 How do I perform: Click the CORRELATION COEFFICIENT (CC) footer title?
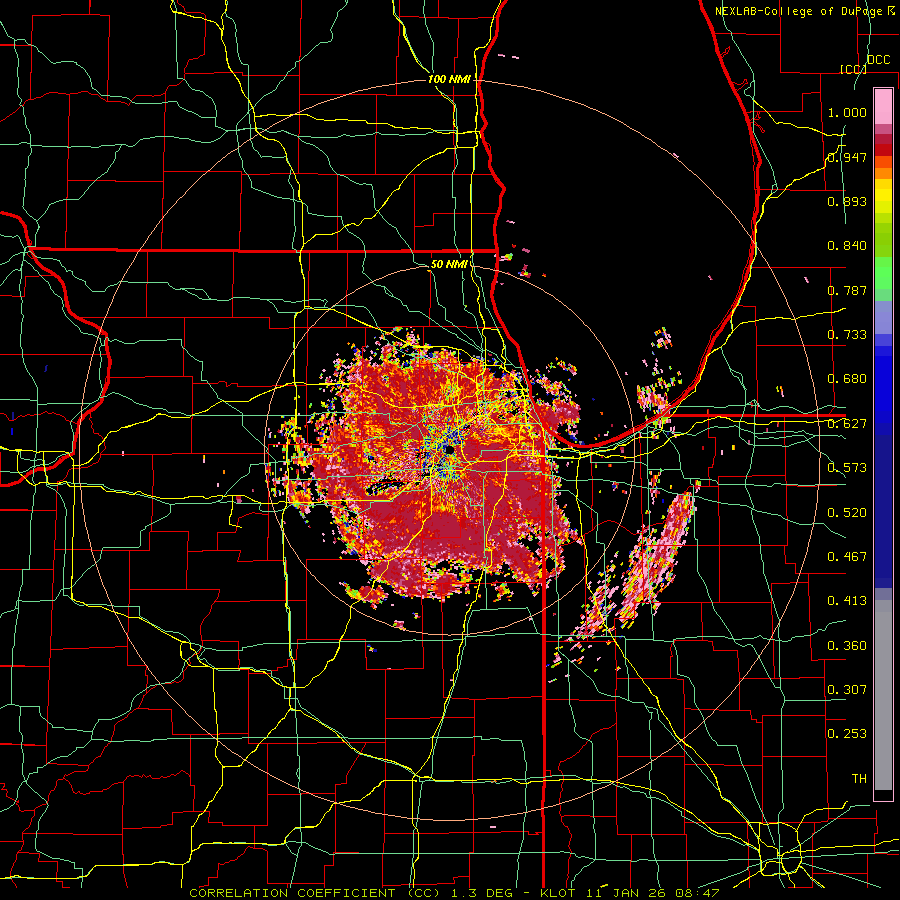[x=315, y=893]
